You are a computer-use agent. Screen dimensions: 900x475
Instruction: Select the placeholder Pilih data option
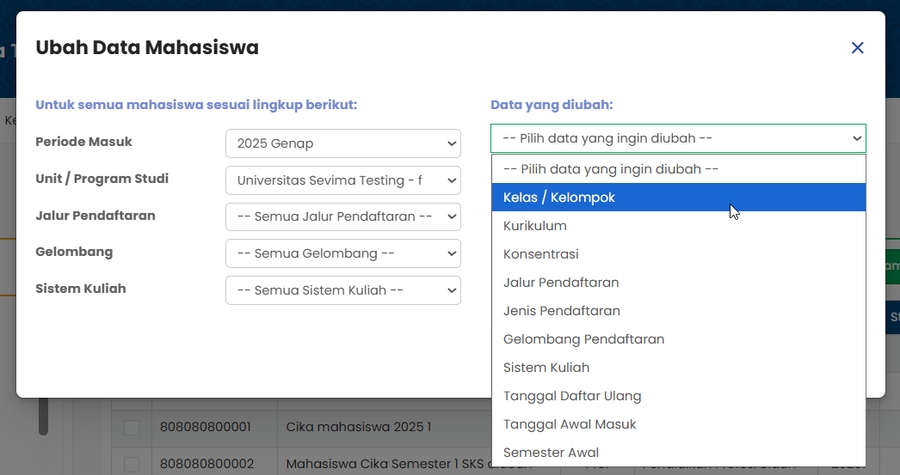(x=678, y=169)
